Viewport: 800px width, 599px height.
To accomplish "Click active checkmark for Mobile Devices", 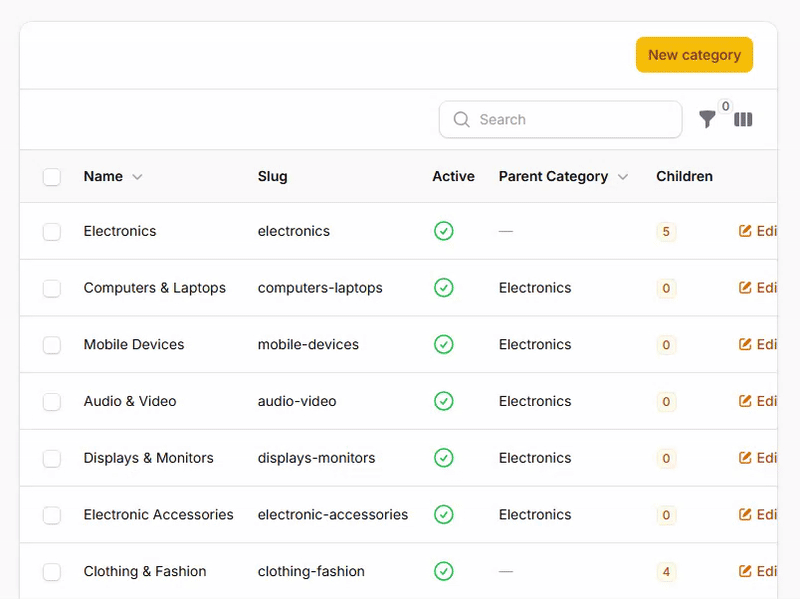I will (443, 344).
